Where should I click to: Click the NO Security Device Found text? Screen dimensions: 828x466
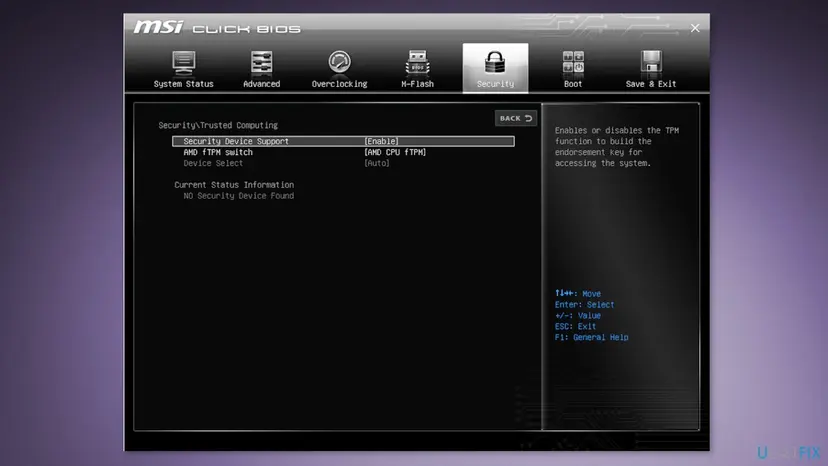tap(238, 196)
